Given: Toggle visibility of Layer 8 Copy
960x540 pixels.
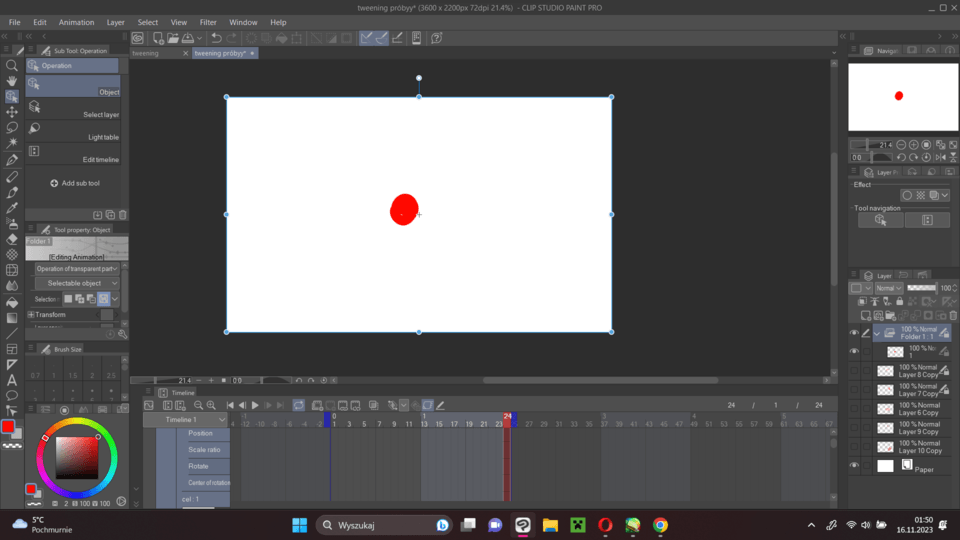Looking at the screenshot, I should tap(854, 371).
